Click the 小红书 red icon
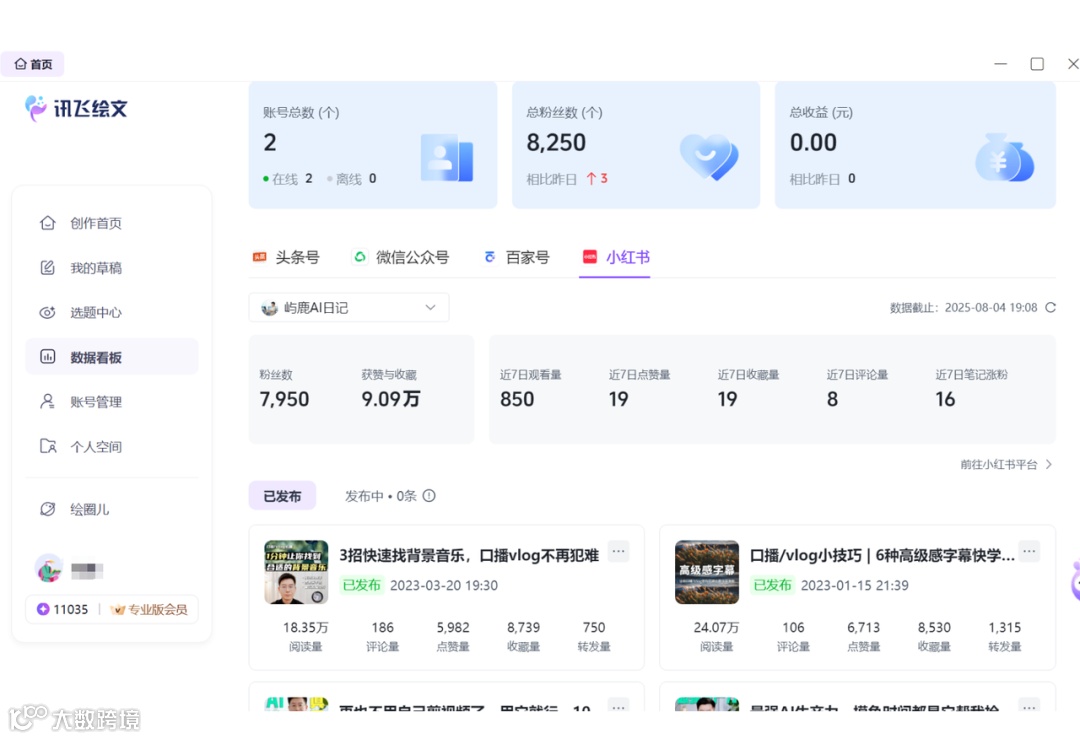1080x739 pixels. 590,257
